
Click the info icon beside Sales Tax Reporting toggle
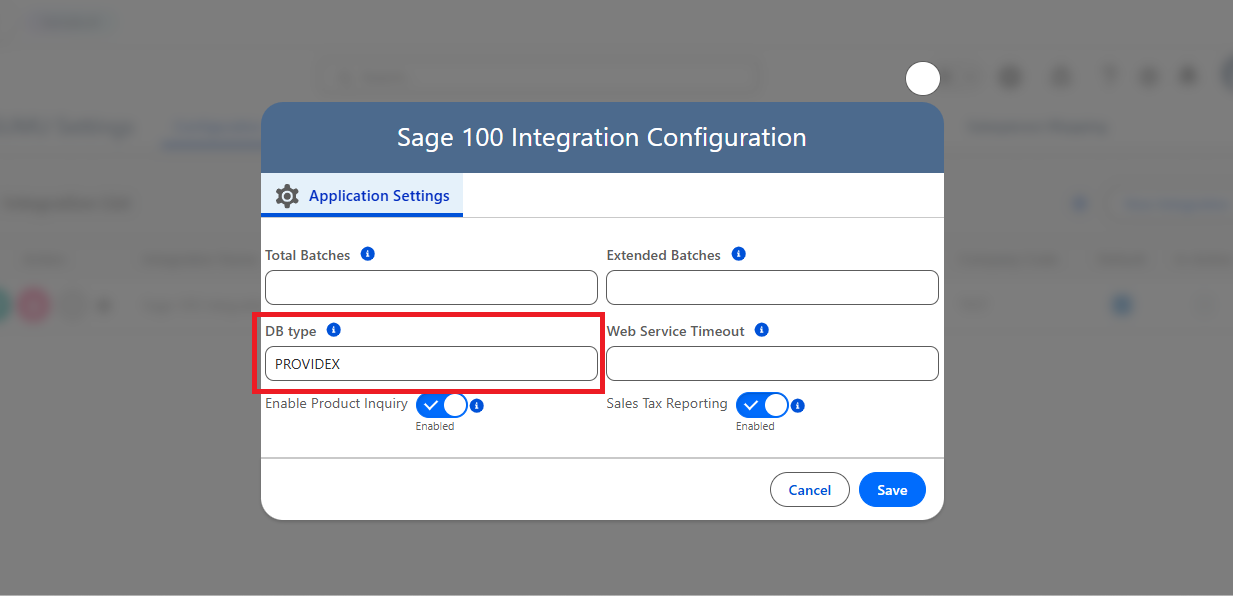(x=797, y=406)
